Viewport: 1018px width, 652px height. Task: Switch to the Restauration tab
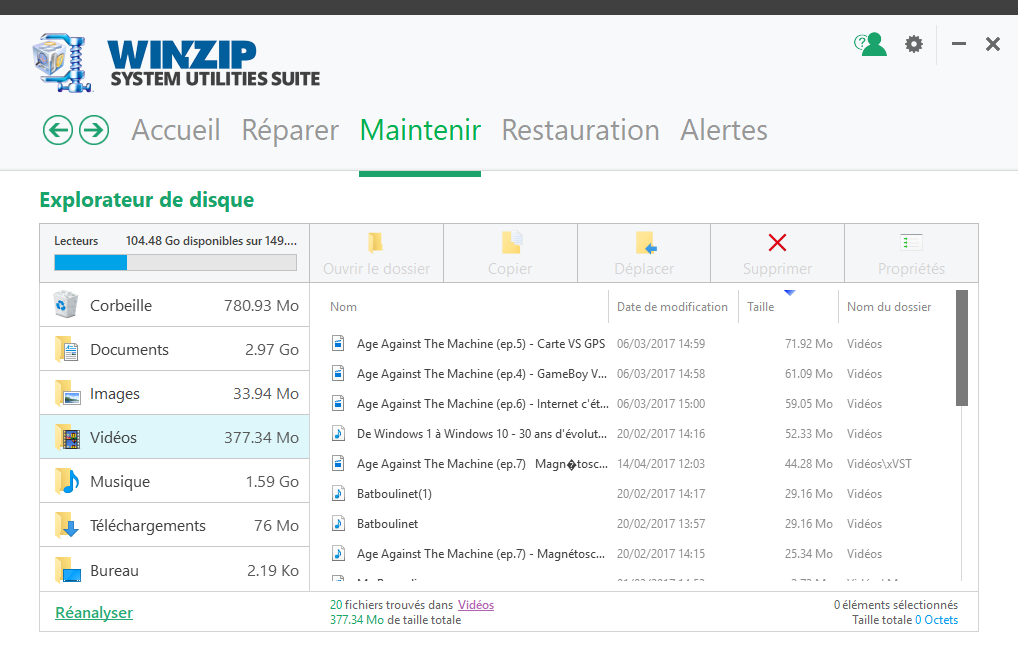coord(580,130)
